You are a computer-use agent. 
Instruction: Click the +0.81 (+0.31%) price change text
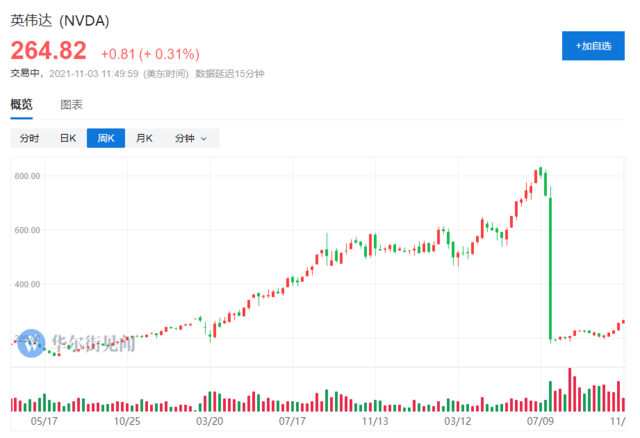point(150,53)
